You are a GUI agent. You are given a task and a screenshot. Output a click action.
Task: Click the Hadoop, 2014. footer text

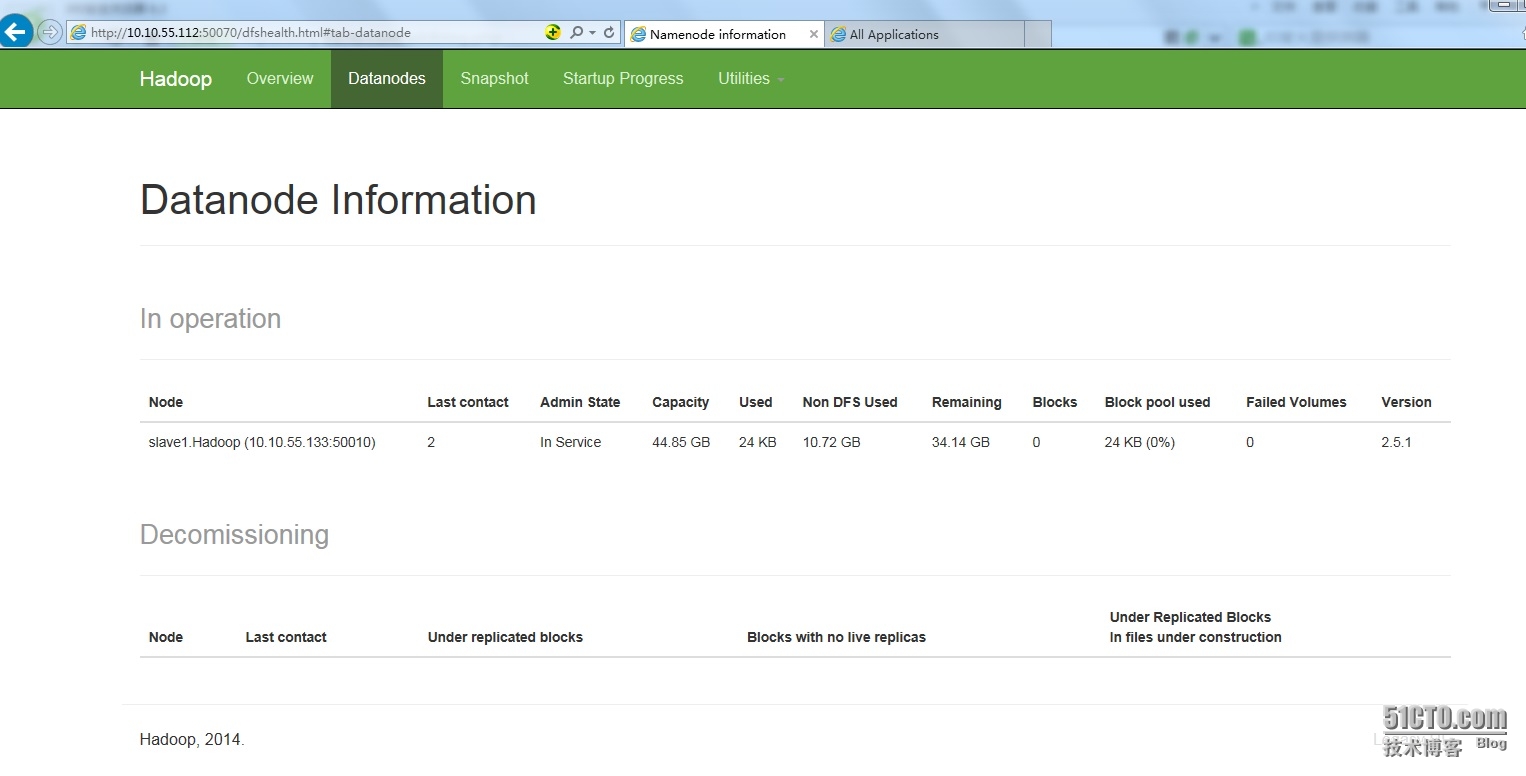(192, 740)
